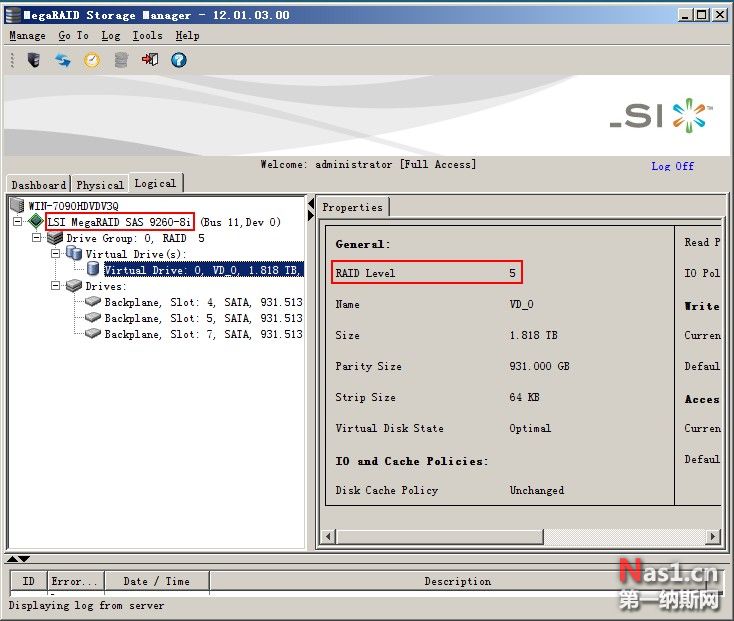Click properties scrollbar left arrow

tap(328, 536)
